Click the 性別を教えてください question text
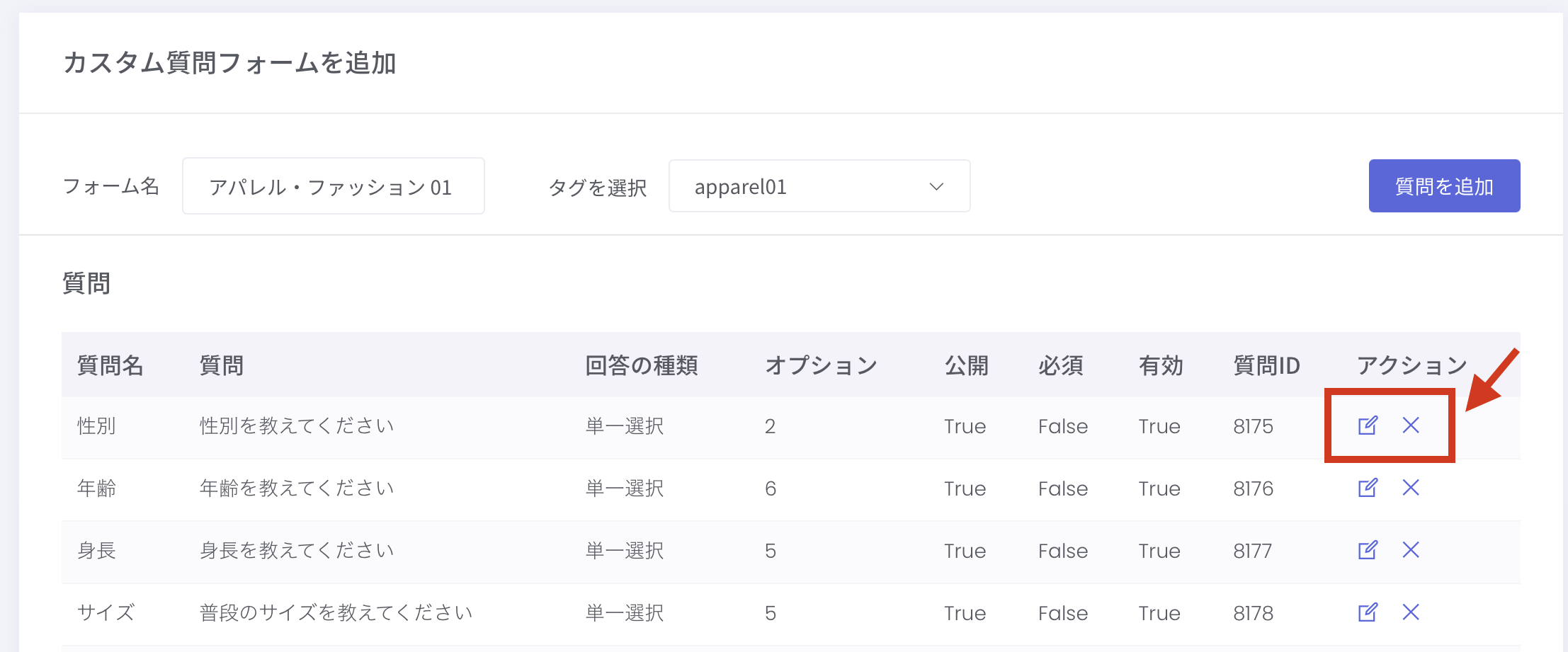 [x=297, y=426]
